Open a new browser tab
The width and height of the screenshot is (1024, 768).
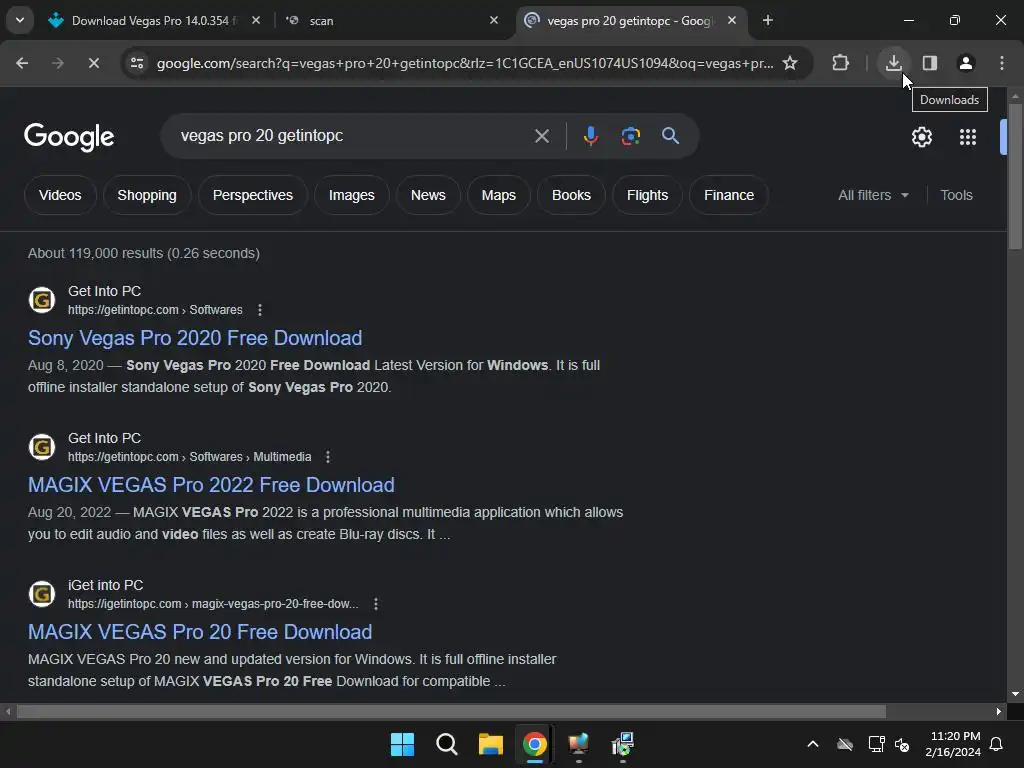click(x=768, y=20)
